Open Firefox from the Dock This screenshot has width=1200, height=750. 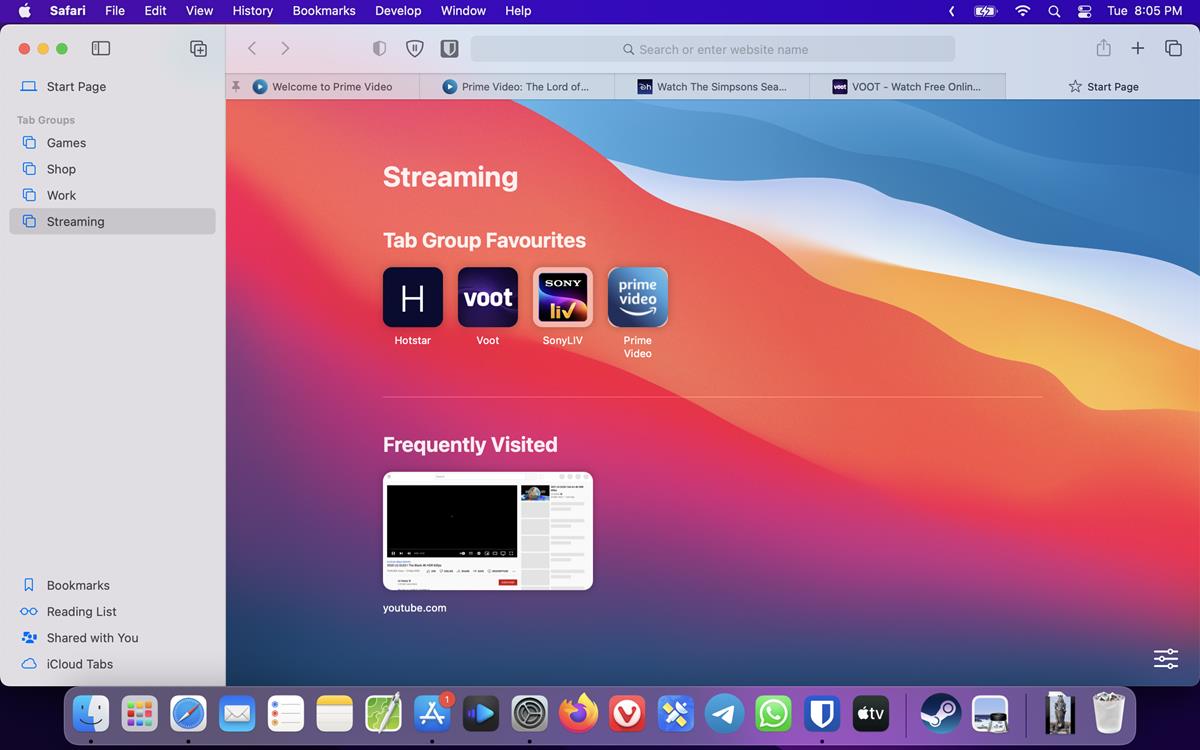[x=578, y=713]
